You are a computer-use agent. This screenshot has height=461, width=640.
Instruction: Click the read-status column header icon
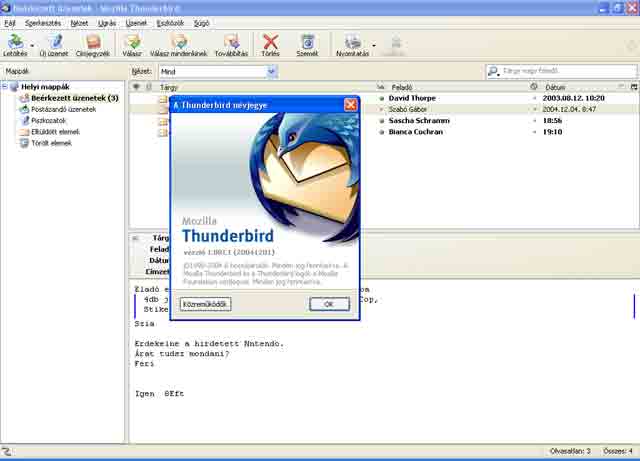[380, 87]
